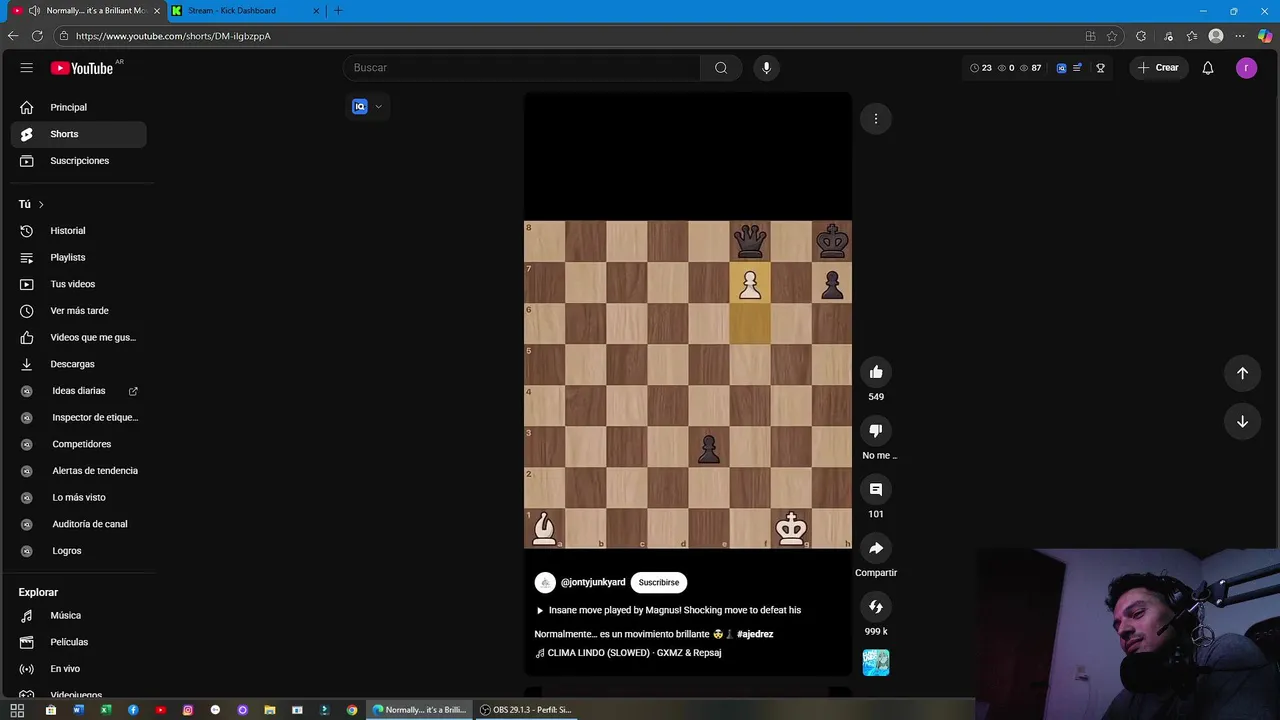The width and height of the screenshot is (1280, 720).
Task: Open Auditoría de canal in sidebar
Action: [78, 524]
